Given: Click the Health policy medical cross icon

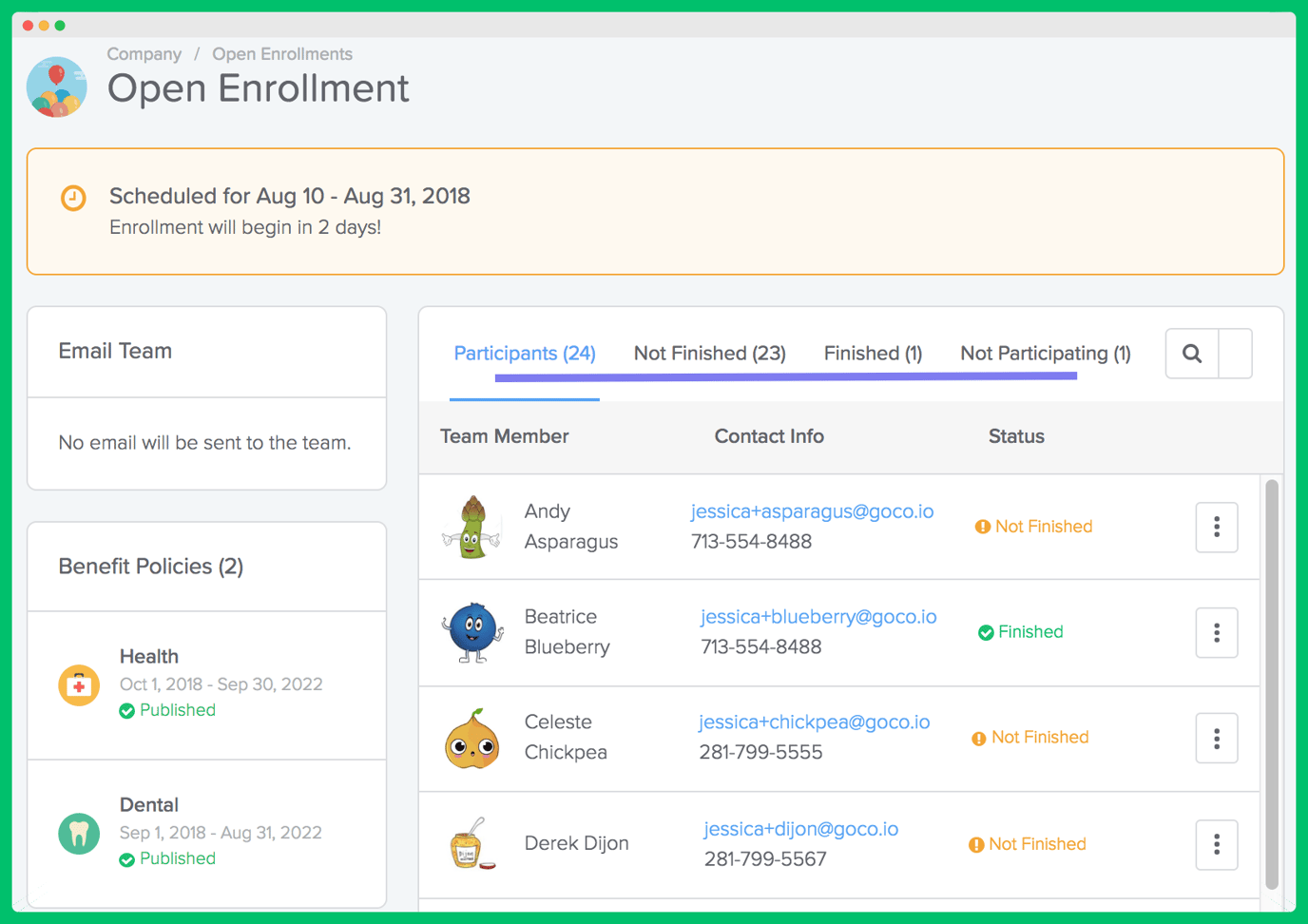Looking at the screenshot, I should pyautogui.click(x=79, y=684).
